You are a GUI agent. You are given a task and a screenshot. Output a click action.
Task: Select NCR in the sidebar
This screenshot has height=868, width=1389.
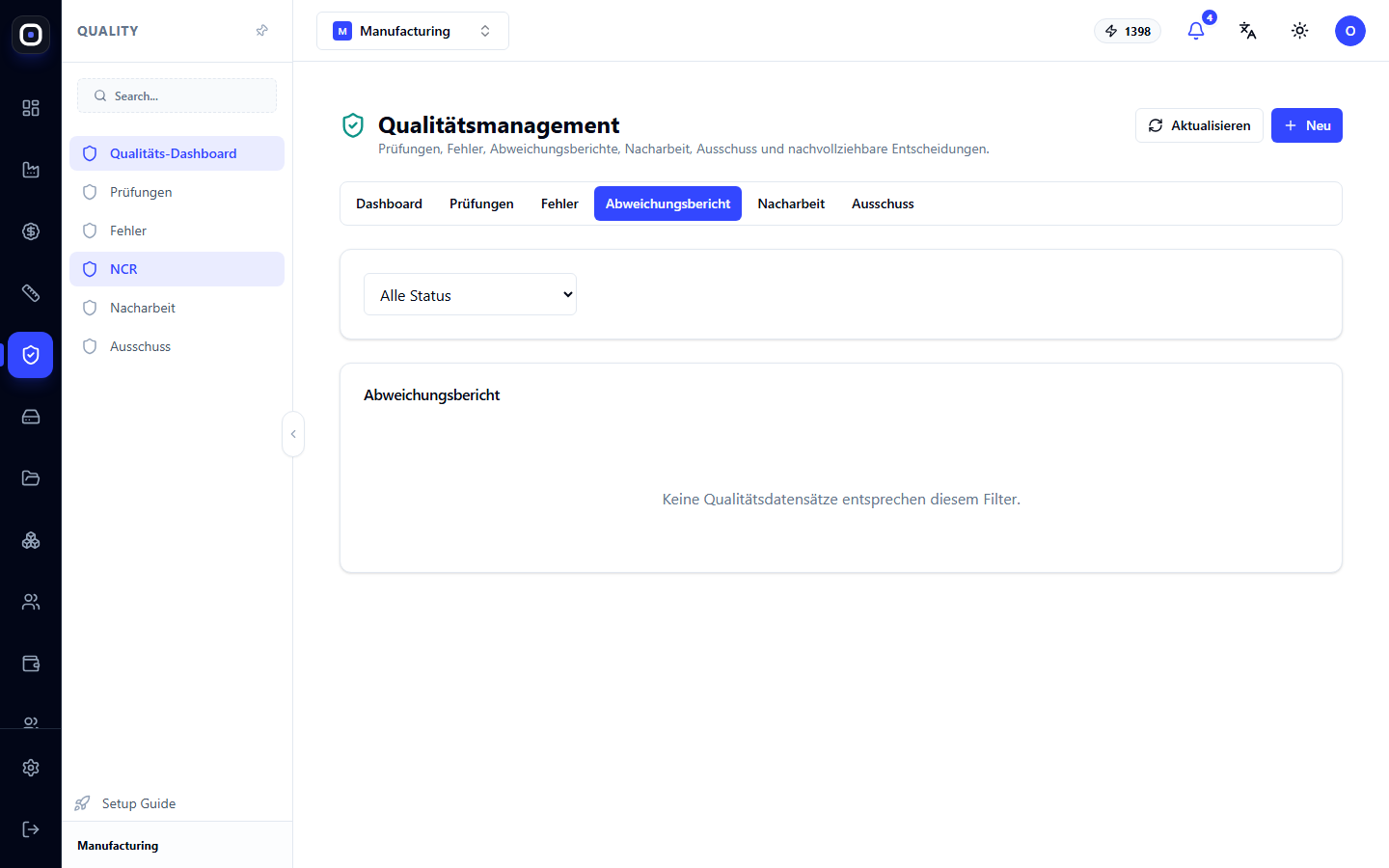[177, 269]
